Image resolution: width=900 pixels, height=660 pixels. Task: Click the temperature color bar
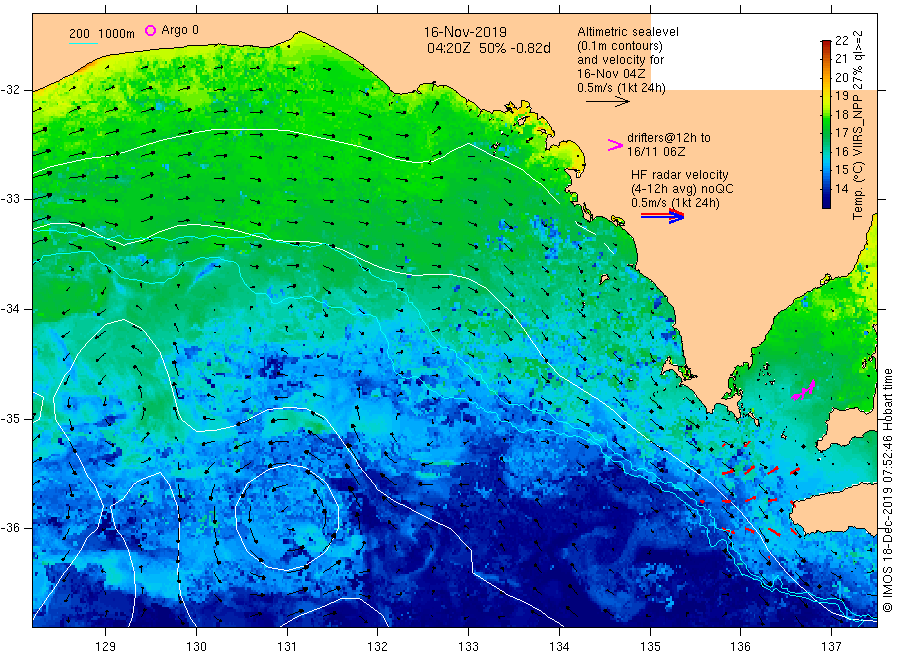click(x=826, y=124)
